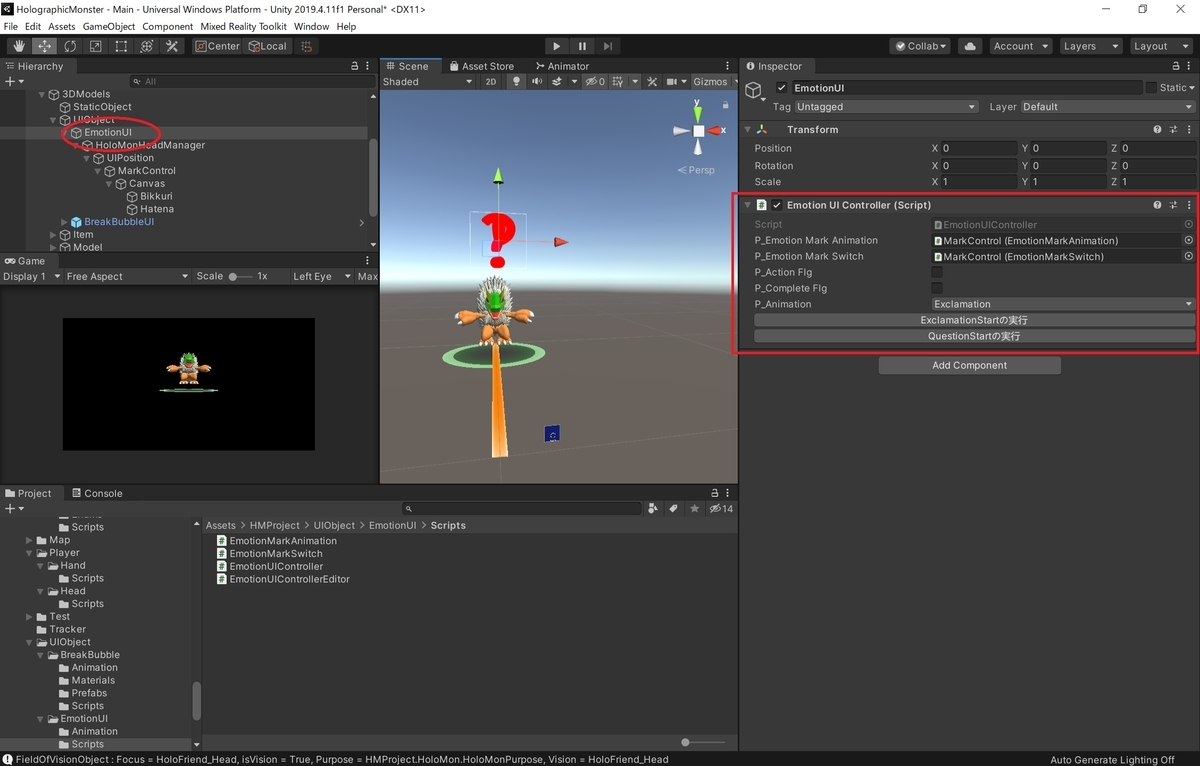Screen dimensions: 1200x766
Task: Switch to Console tab
Action: point(96,493)
